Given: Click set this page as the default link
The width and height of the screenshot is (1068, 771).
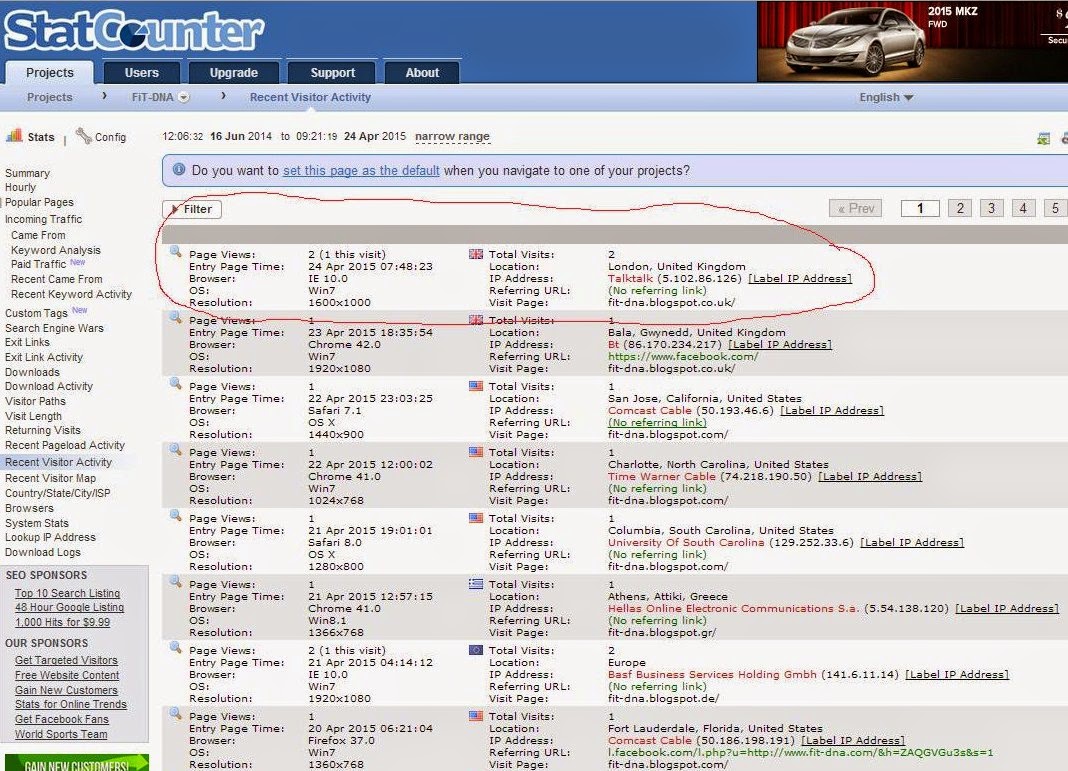Looking at the screenshot, I should (x=361, y=170).
